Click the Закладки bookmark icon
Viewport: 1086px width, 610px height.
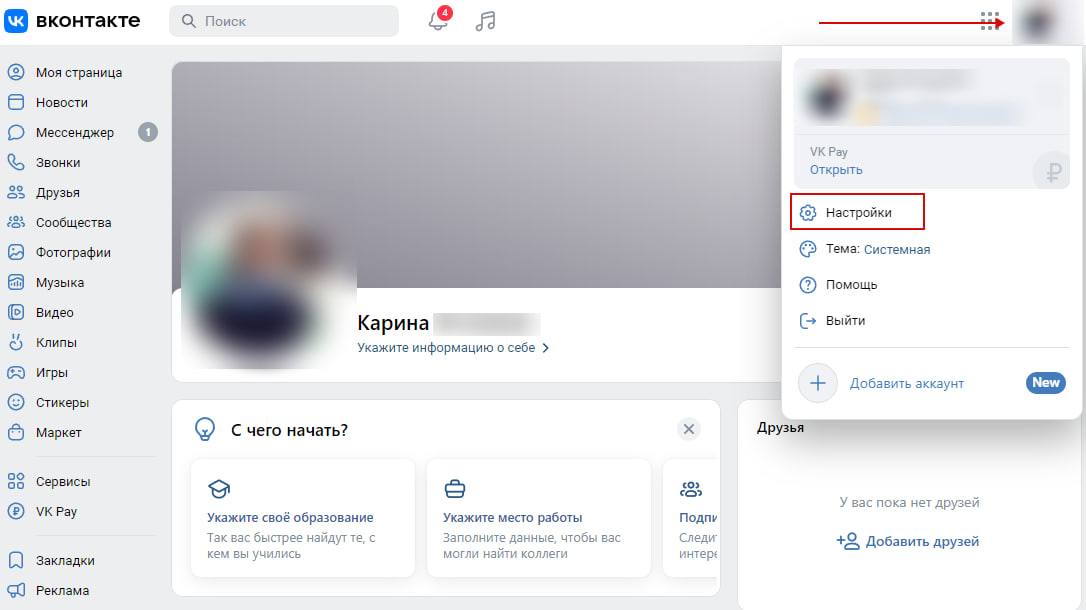[16, 560]
